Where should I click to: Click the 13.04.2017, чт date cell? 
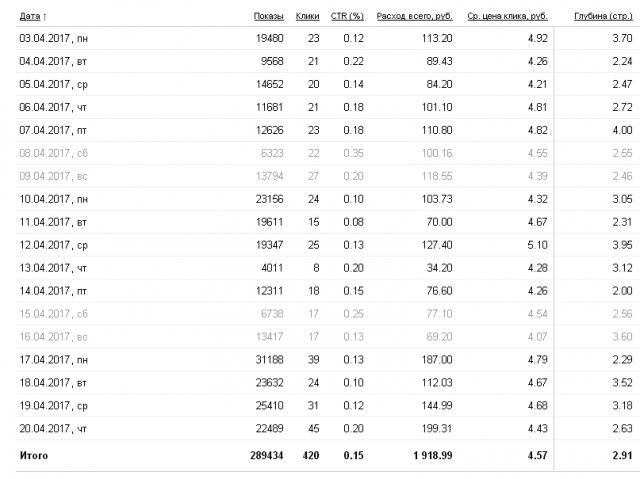pos(58,267)
